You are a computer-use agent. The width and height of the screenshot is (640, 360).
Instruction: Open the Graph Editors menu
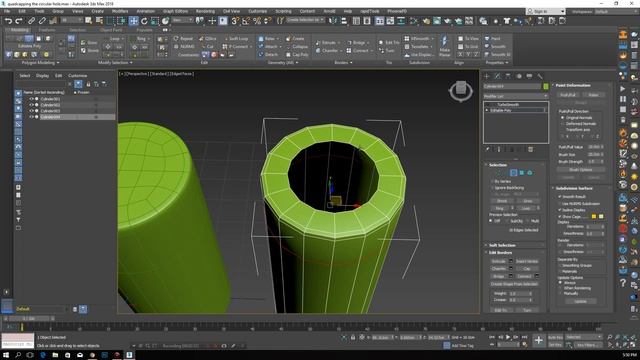pyautogui.click(x=175, y=11)
